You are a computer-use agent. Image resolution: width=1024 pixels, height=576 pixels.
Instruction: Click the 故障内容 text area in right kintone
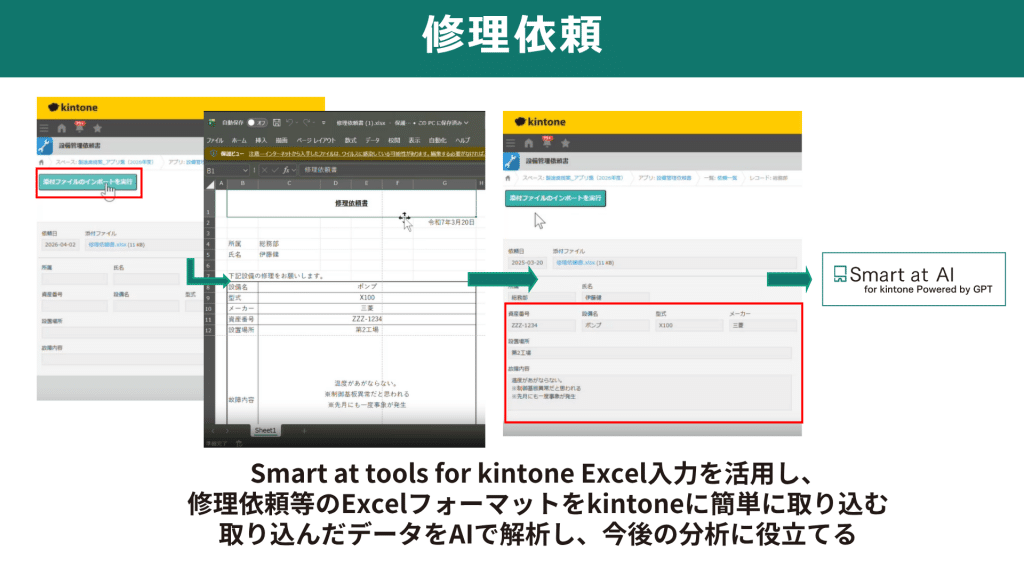[650, 392]
